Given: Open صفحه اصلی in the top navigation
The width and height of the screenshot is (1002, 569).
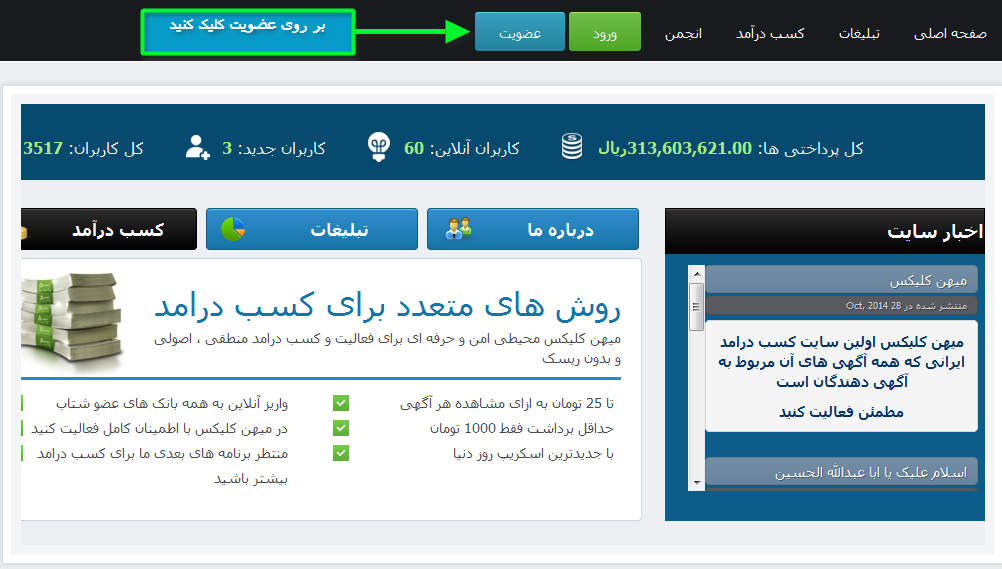Looking at the screenshot, I should click(x=950, y=33).
